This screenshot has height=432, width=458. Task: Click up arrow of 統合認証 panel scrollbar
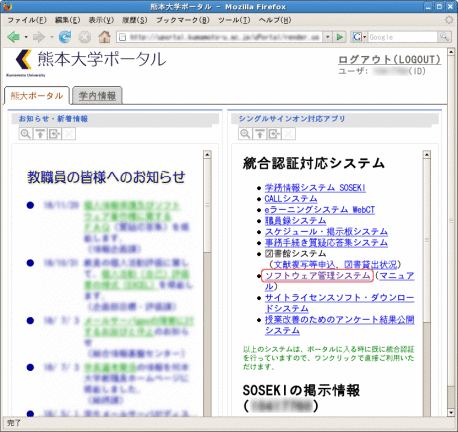(426, 154)
